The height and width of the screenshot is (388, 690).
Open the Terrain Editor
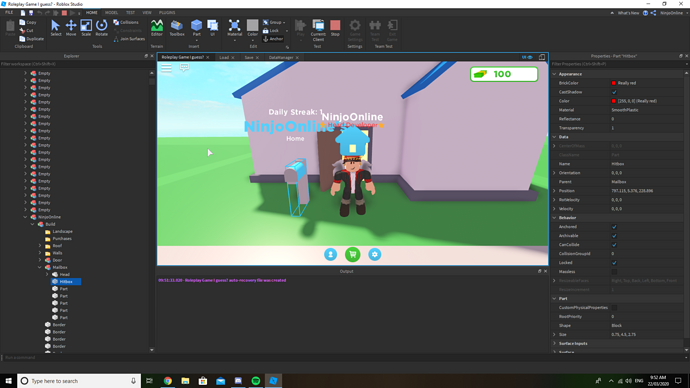157,28
